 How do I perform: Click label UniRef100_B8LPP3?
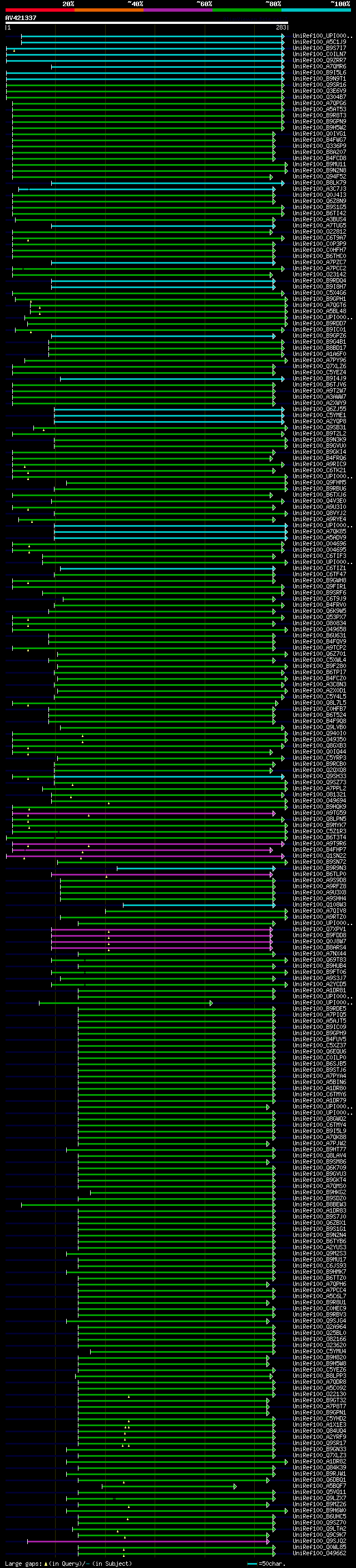[x=319, y=1376]
